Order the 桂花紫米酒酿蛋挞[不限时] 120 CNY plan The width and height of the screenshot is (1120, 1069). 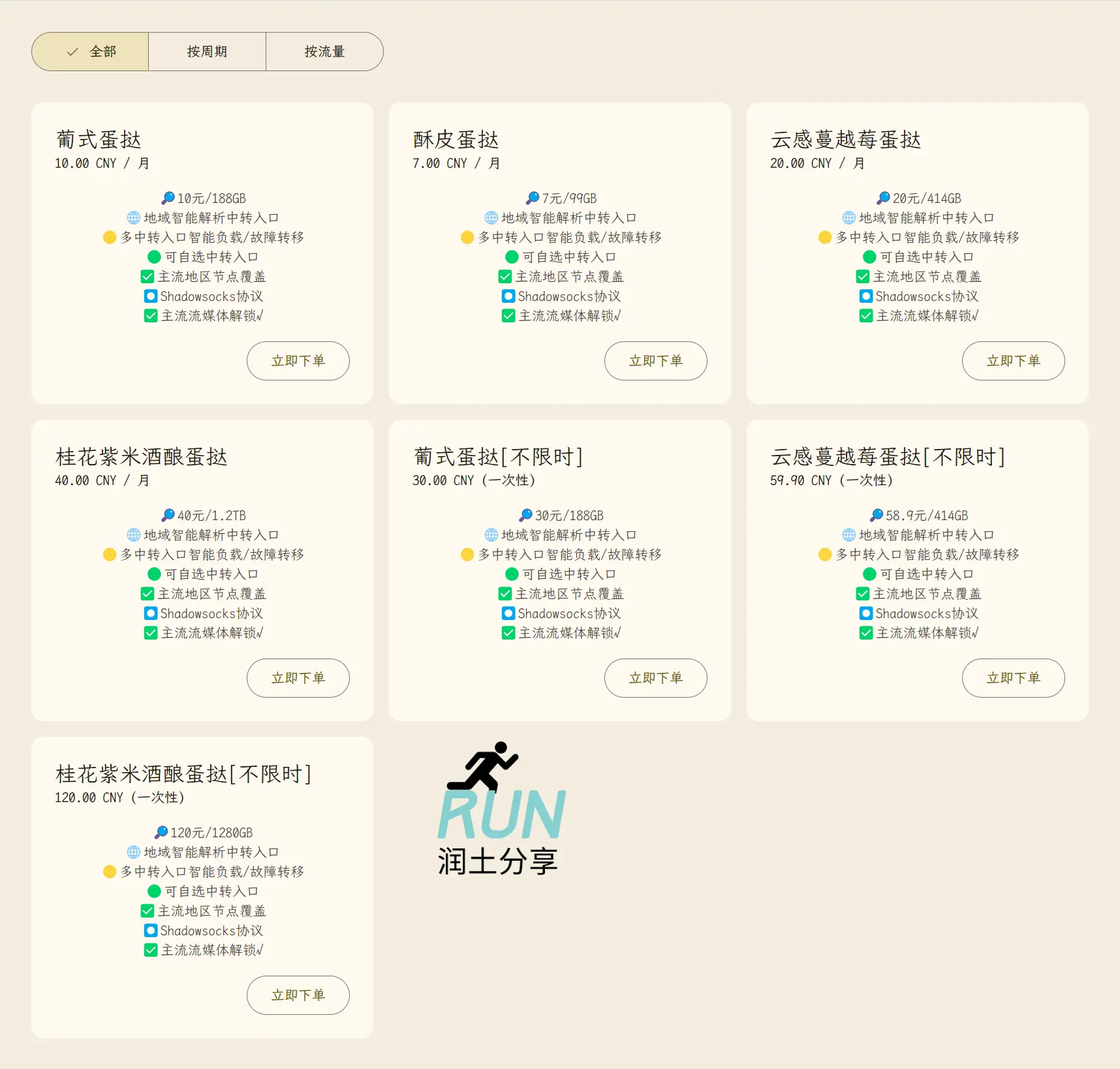[x=298, y=995]
